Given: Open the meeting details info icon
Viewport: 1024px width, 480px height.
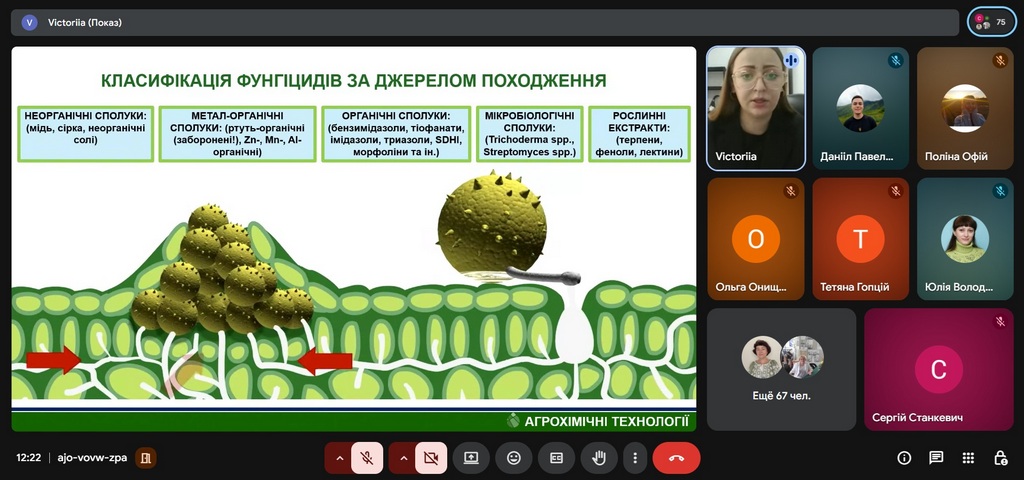Looking at the screenshot, I should click(904, 458).
